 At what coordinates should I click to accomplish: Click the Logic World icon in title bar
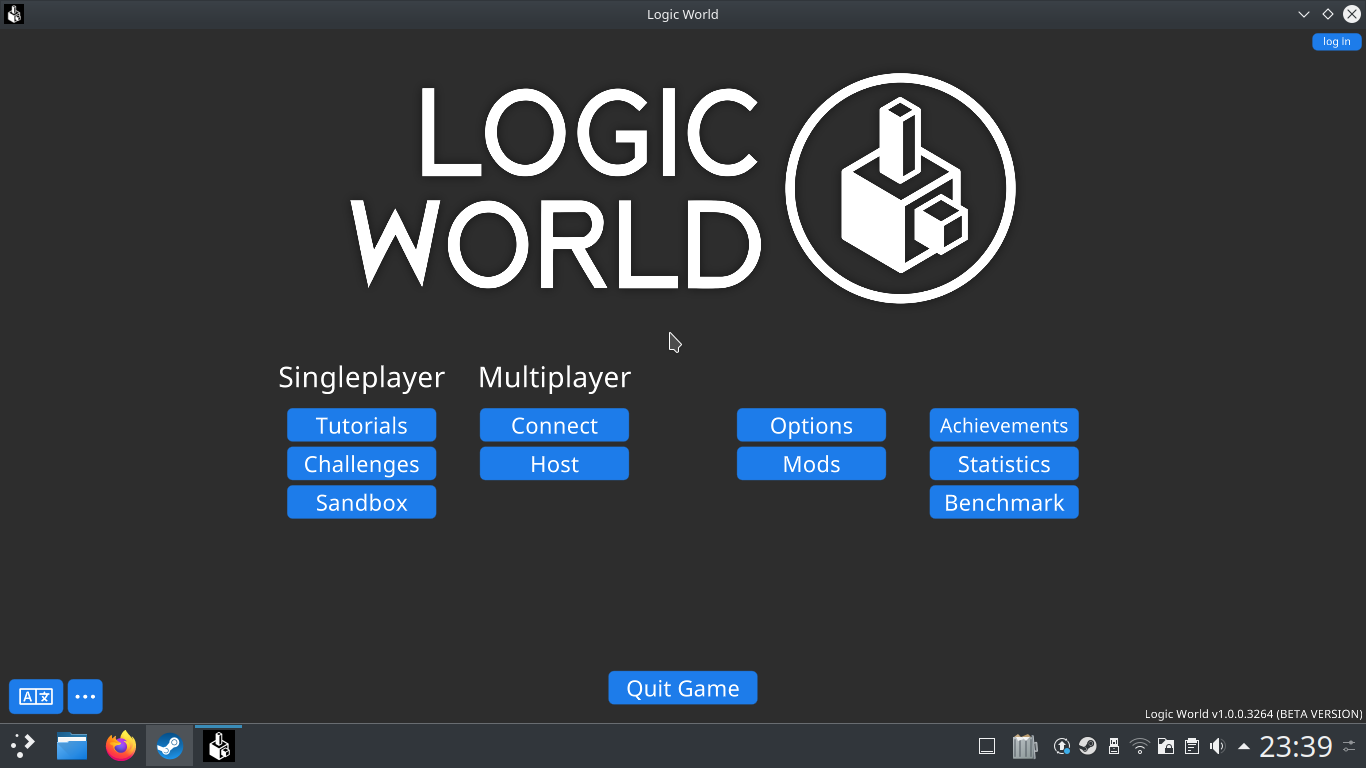14,14
